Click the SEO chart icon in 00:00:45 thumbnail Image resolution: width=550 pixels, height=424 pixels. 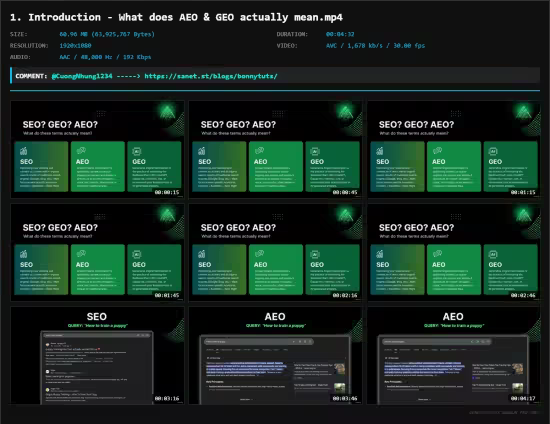(x=202, y=151)
